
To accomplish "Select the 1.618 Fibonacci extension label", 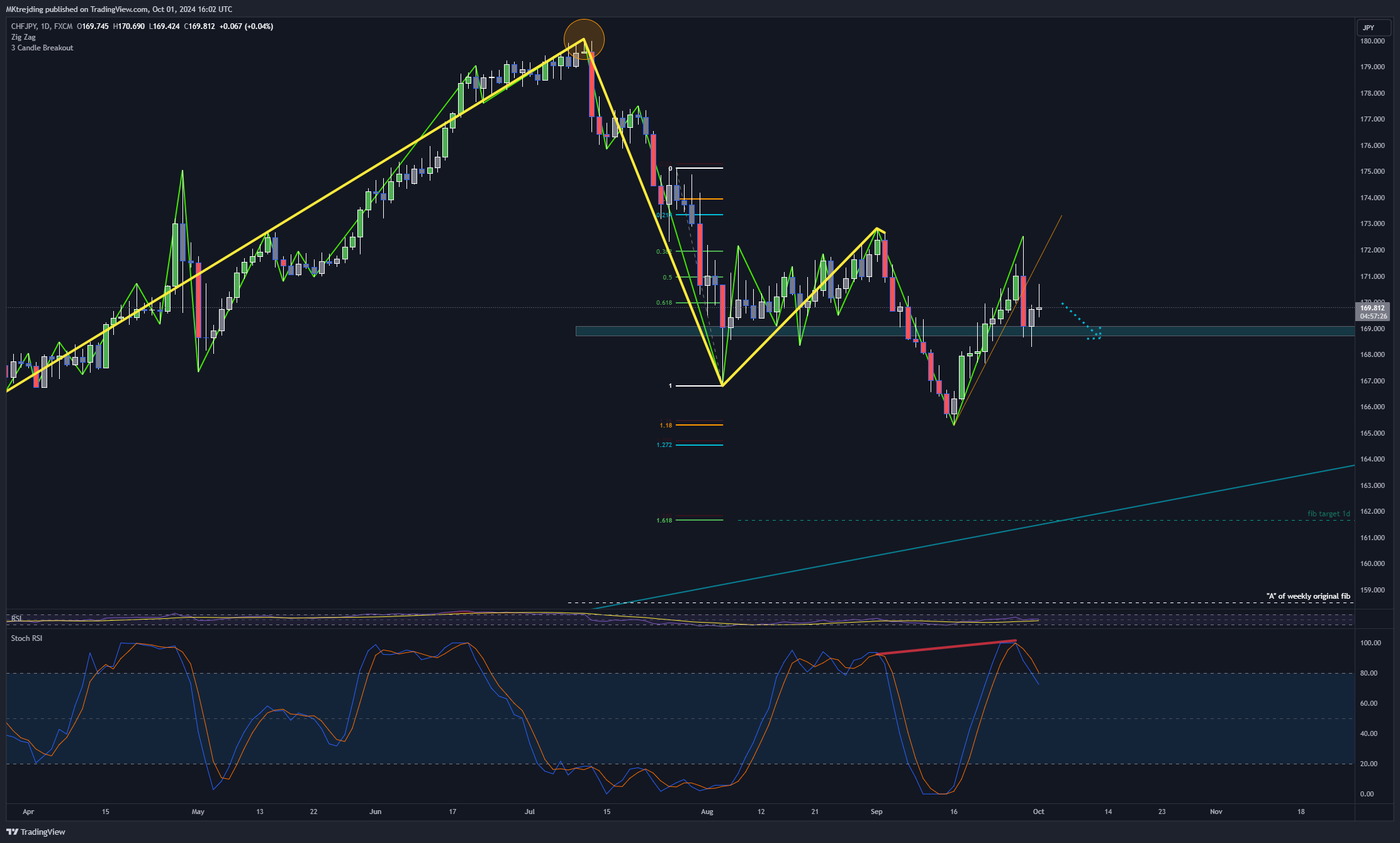I will point(664,521).
